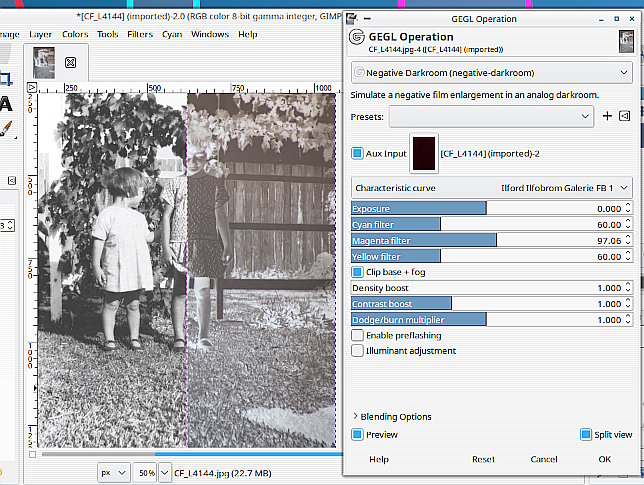The width and height of the screenshot is (644, 485).
Task: Close the image tab with X icon
Action: click(x=71, y=62)
